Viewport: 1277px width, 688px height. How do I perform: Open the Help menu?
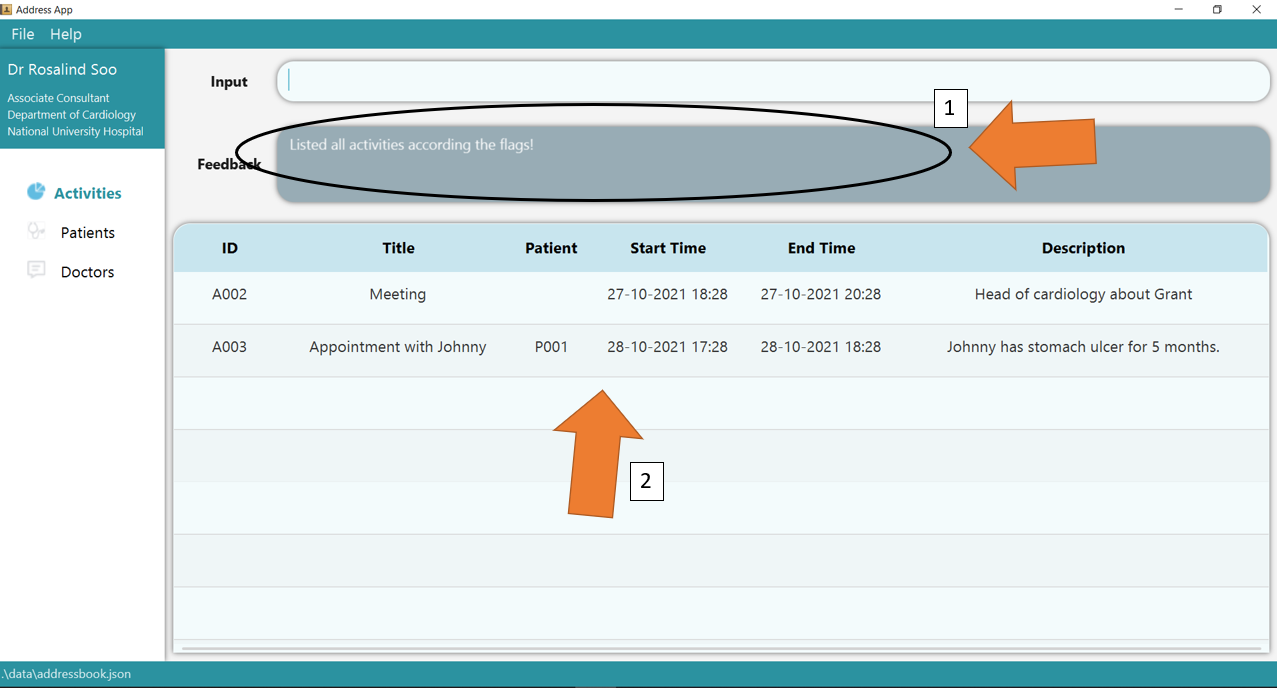[x=66, y=34]
